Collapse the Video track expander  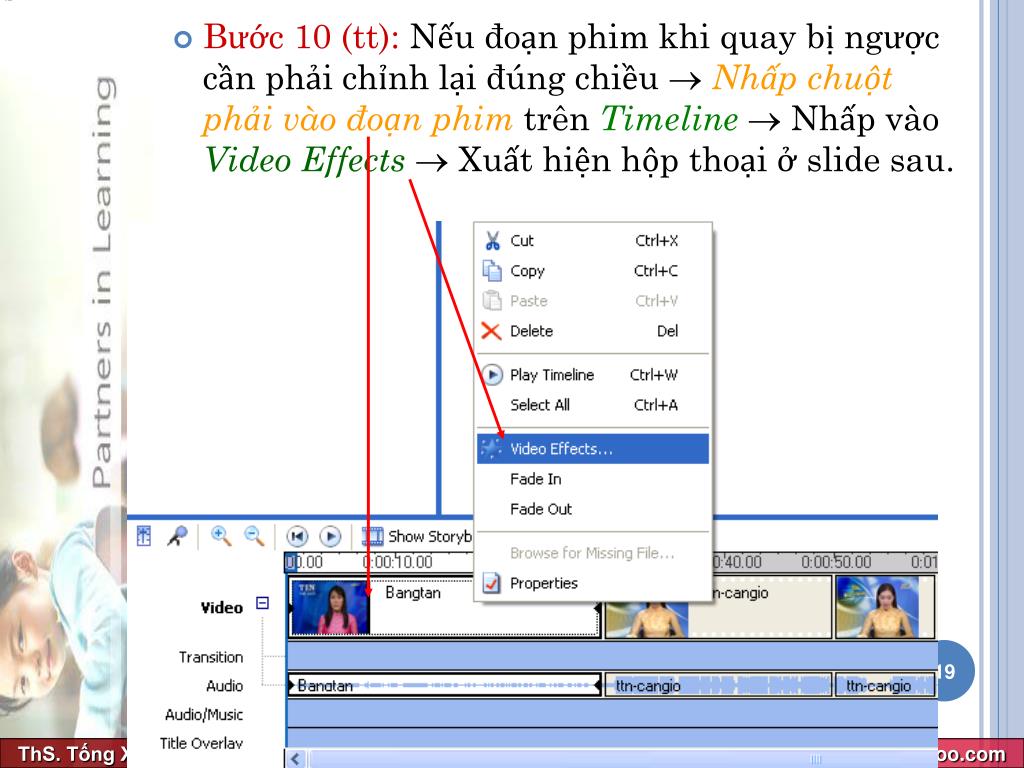click(263, 603)
